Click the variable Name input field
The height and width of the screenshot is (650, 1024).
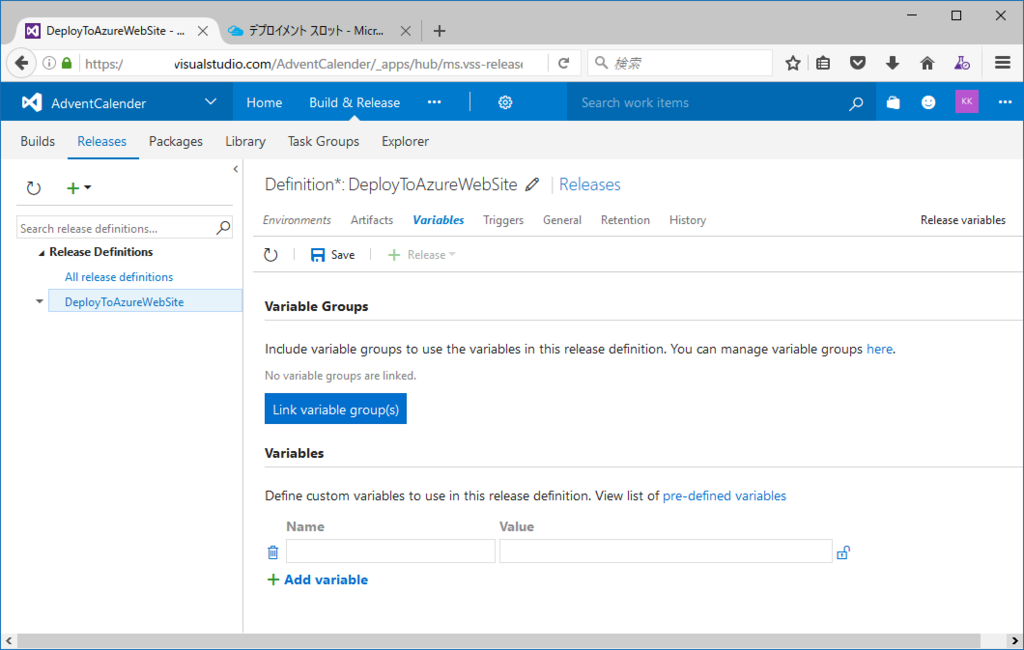pos(391,551)
